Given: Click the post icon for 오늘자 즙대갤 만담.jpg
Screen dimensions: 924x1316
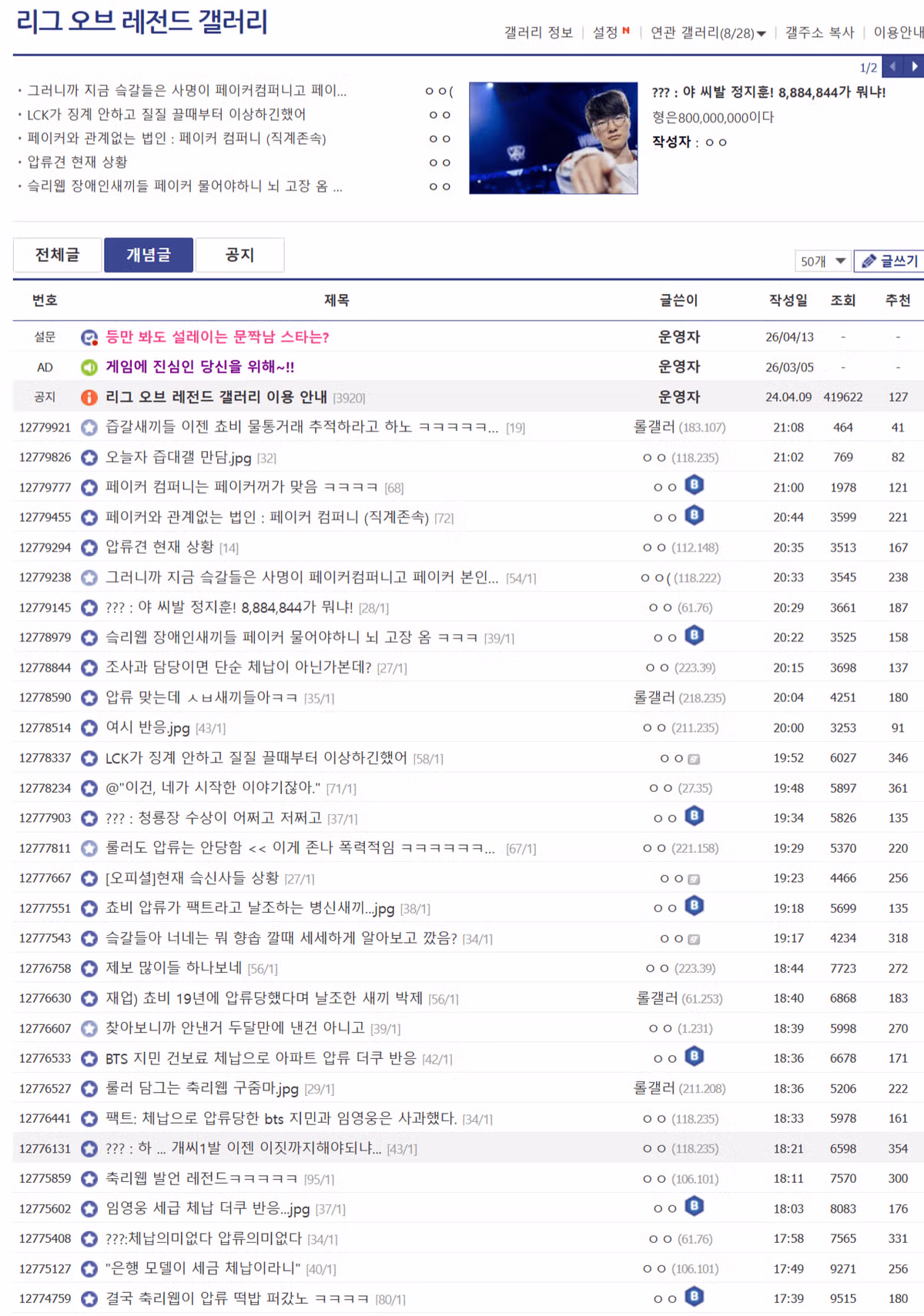Looking at the screenshot, I should point(89,457).
